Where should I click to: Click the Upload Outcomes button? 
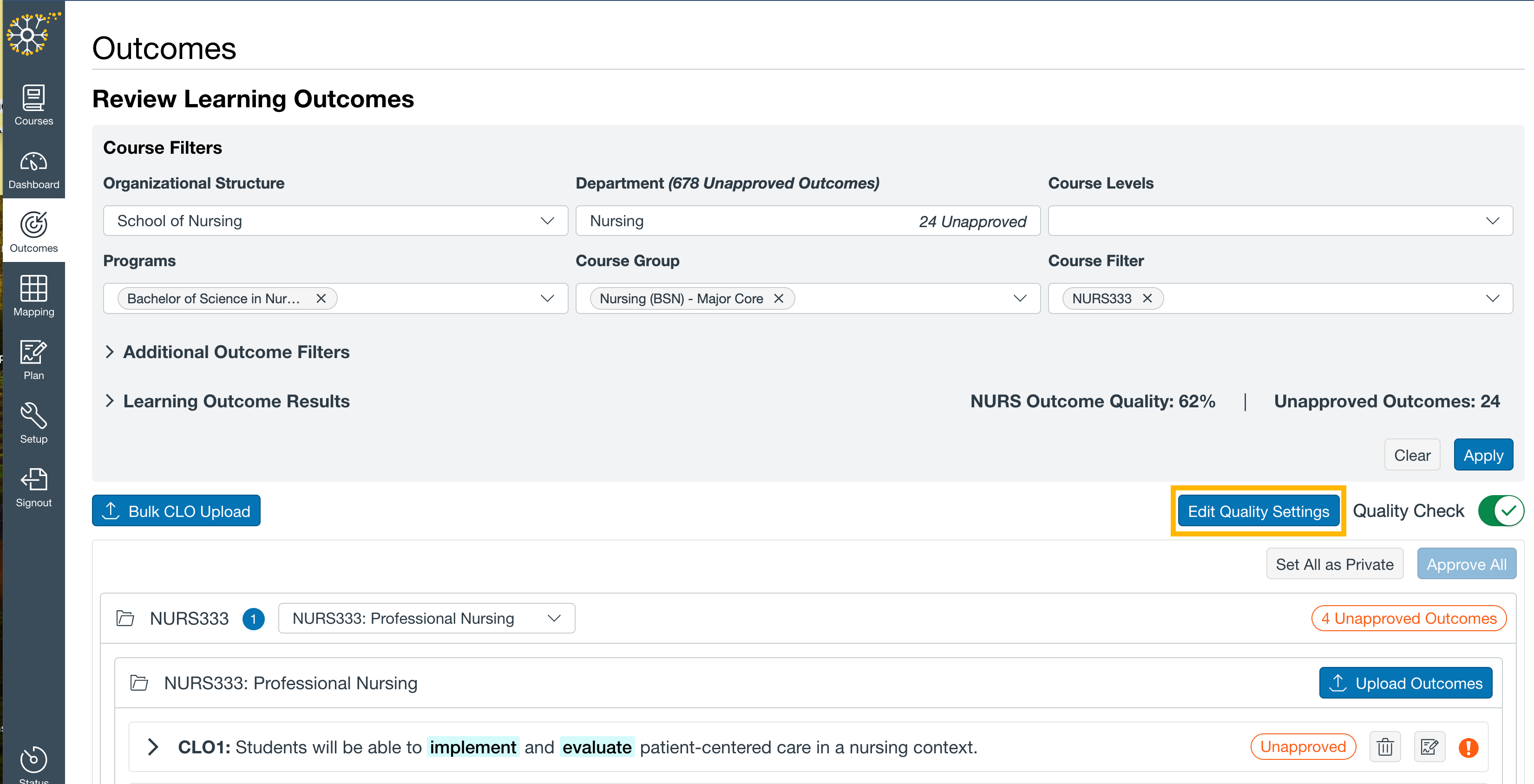1405,683
